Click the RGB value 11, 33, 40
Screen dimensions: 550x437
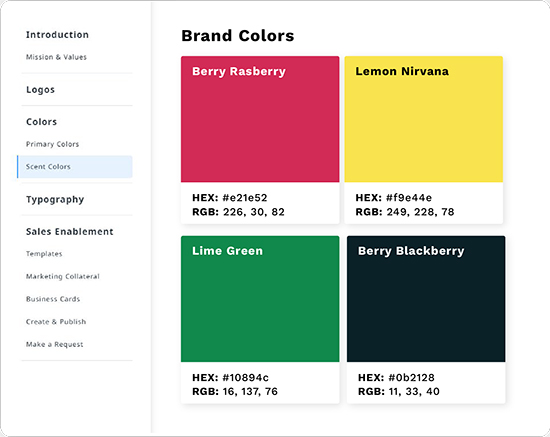click(x=414, y=391)
